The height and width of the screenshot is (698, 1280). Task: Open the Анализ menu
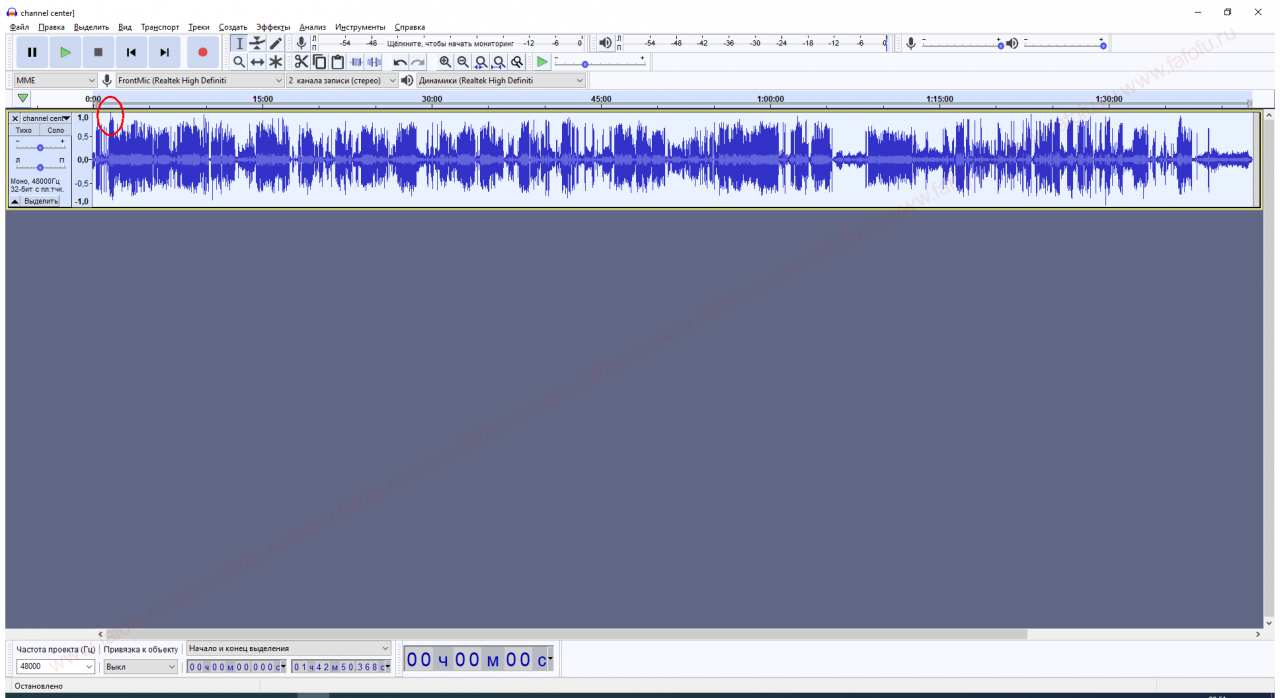(x=313, y=27)
